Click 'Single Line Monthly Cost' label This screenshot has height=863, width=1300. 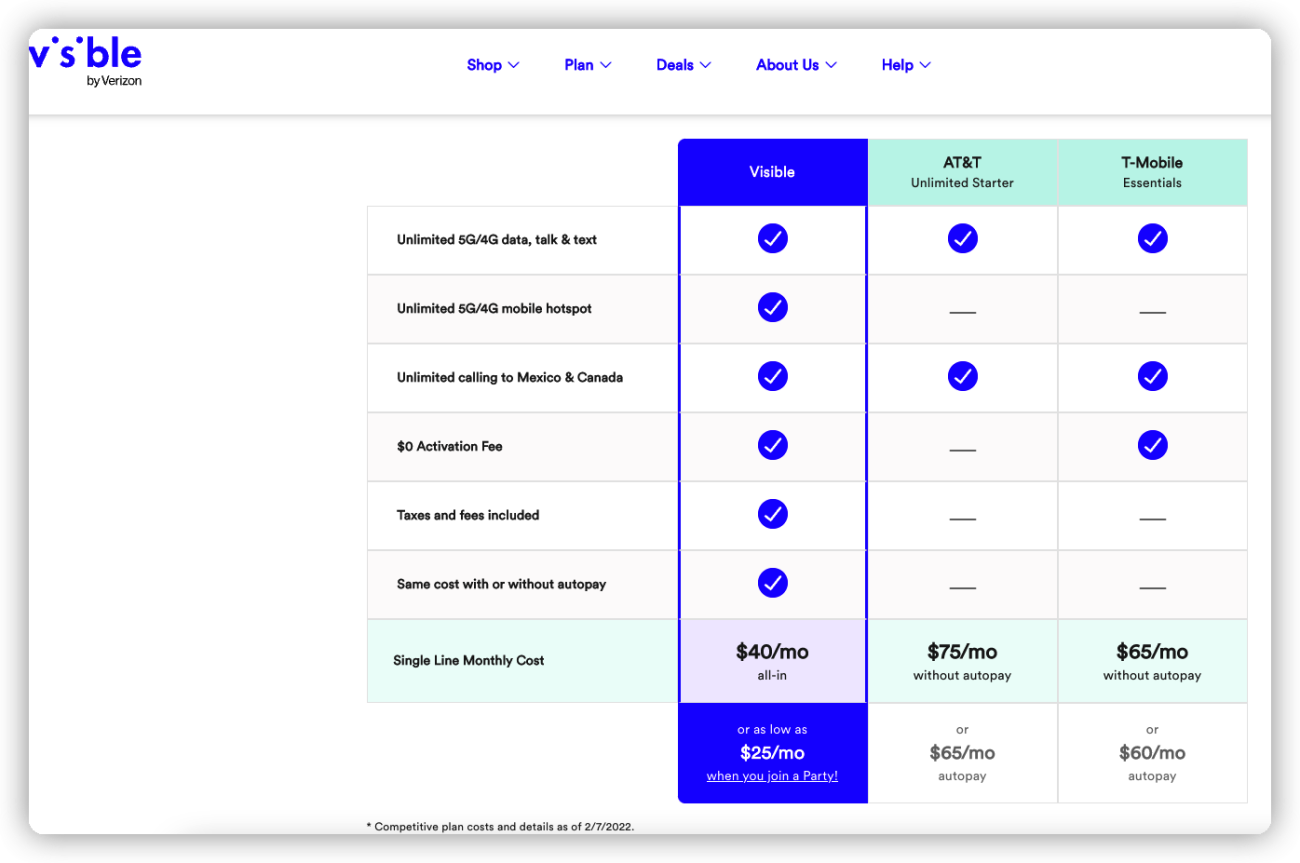coord(468,661)
